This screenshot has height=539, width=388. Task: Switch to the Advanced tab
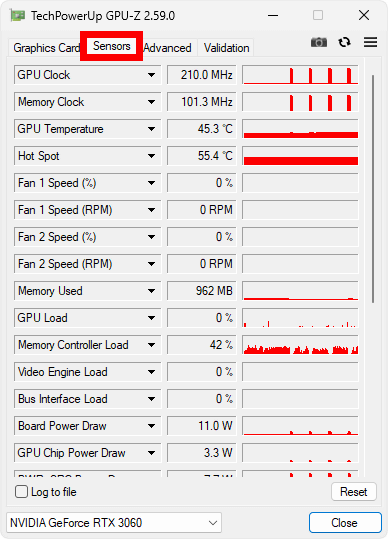click(x=167, y=48)
